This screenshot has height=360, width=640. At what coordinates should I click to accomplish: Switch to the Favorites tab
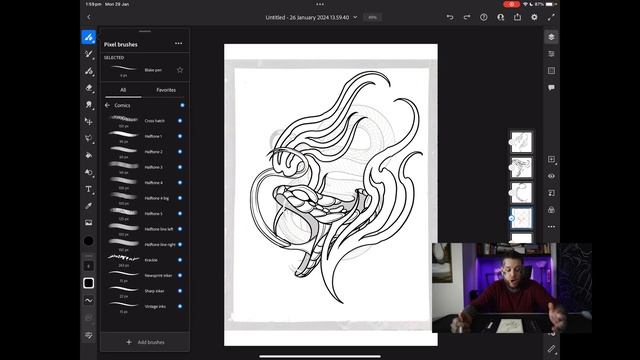[166, 90]
